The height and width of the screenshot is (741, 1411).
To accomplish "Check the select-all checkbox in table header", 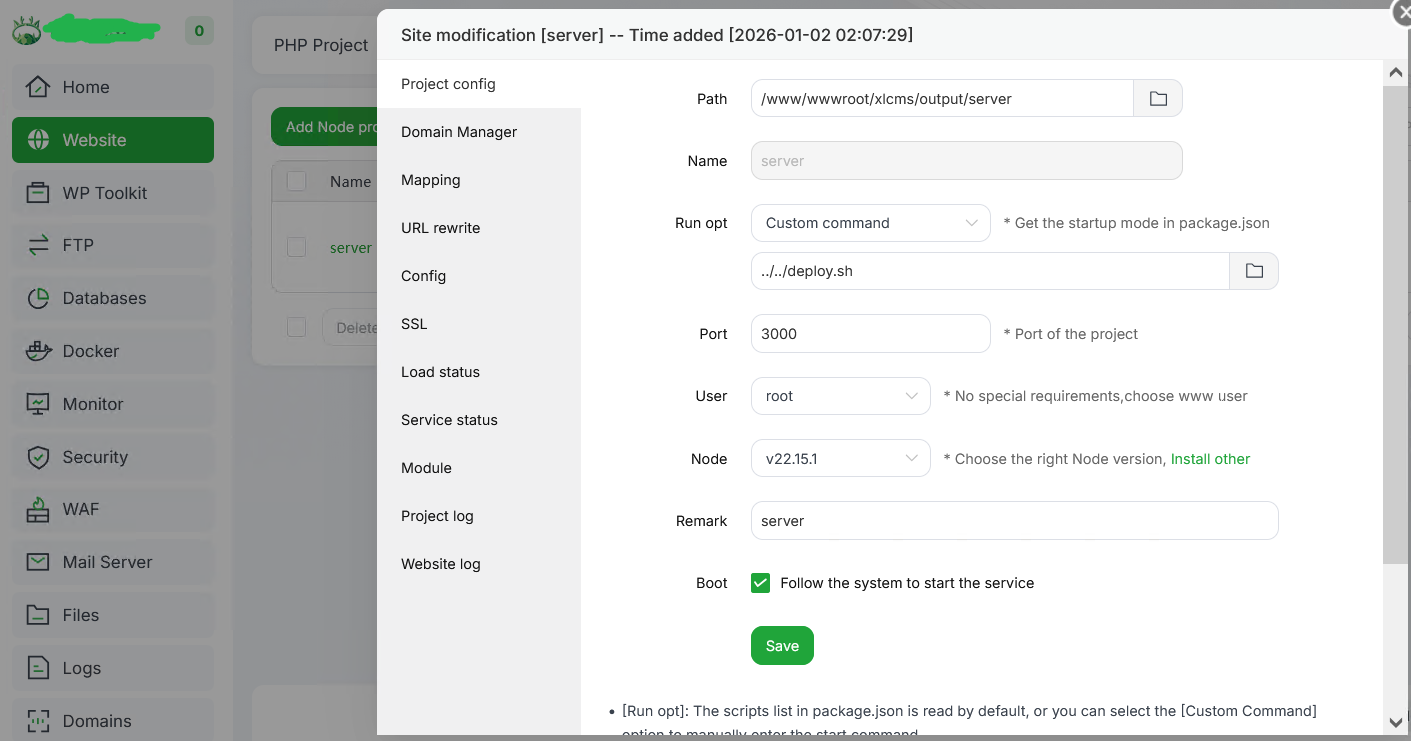I will [x=297, y=181].
